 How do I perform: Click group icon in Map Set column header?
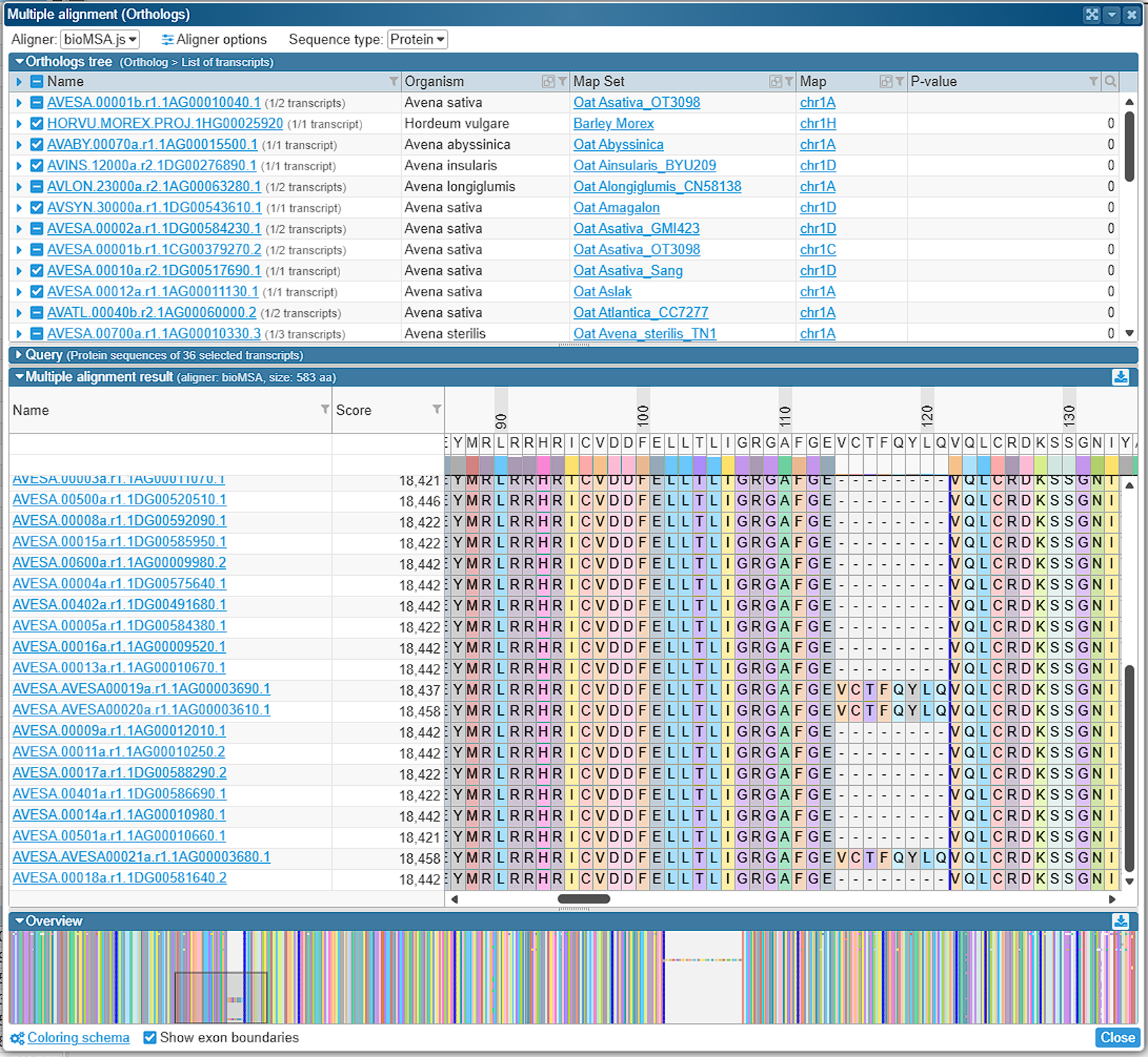776,81
